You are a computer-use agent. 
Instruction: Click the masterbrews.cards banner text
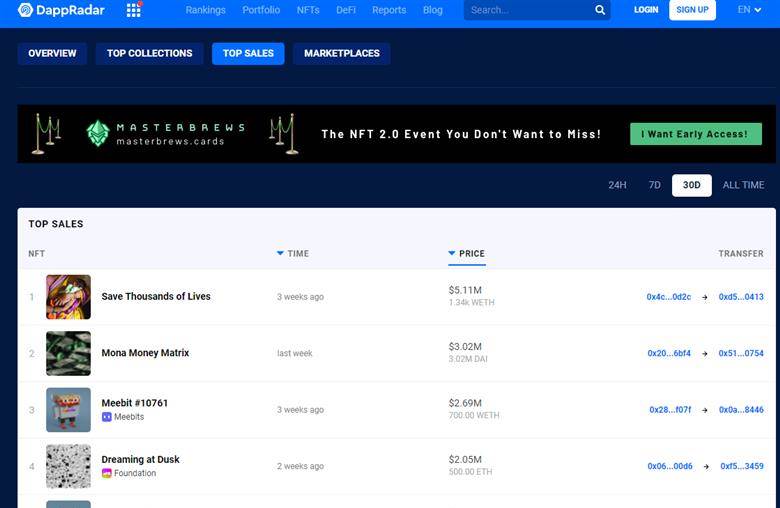coord(170,141)
